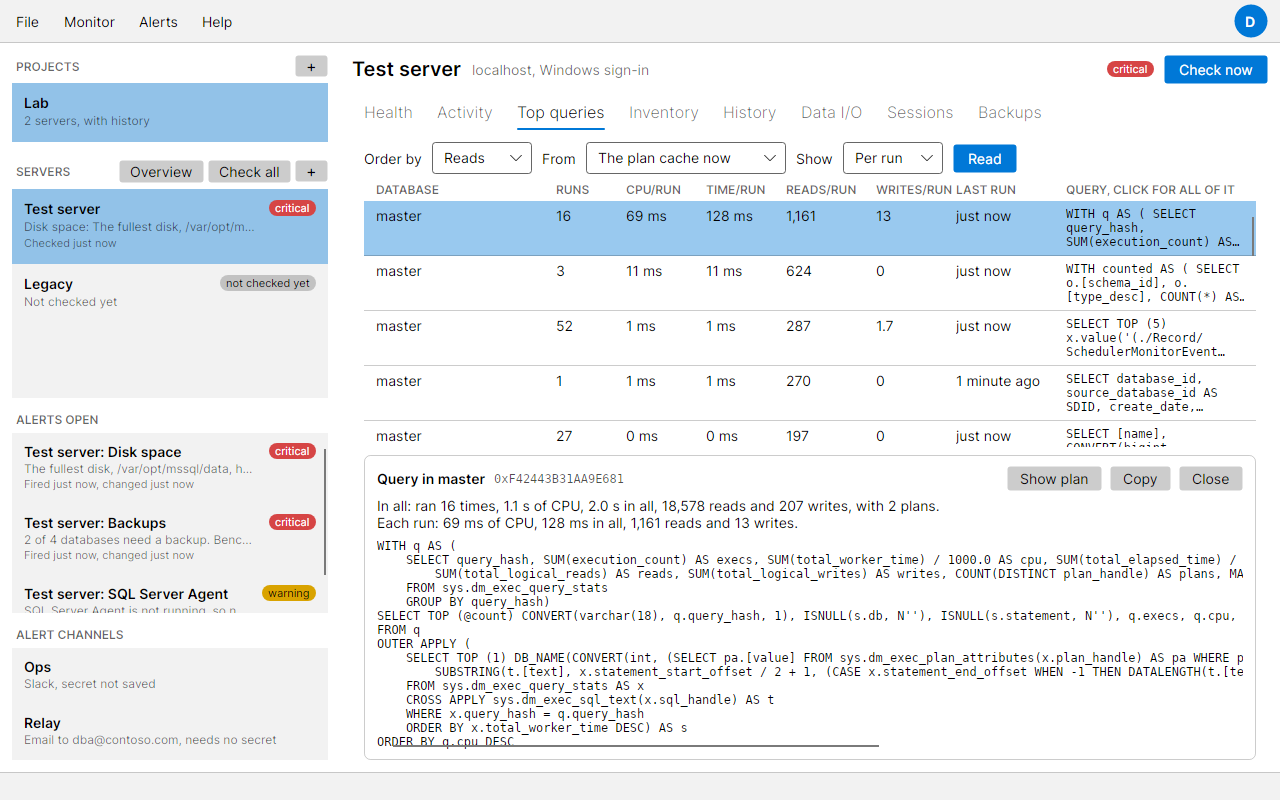
Task: Open the Help menu
Action: coord(217,22)
